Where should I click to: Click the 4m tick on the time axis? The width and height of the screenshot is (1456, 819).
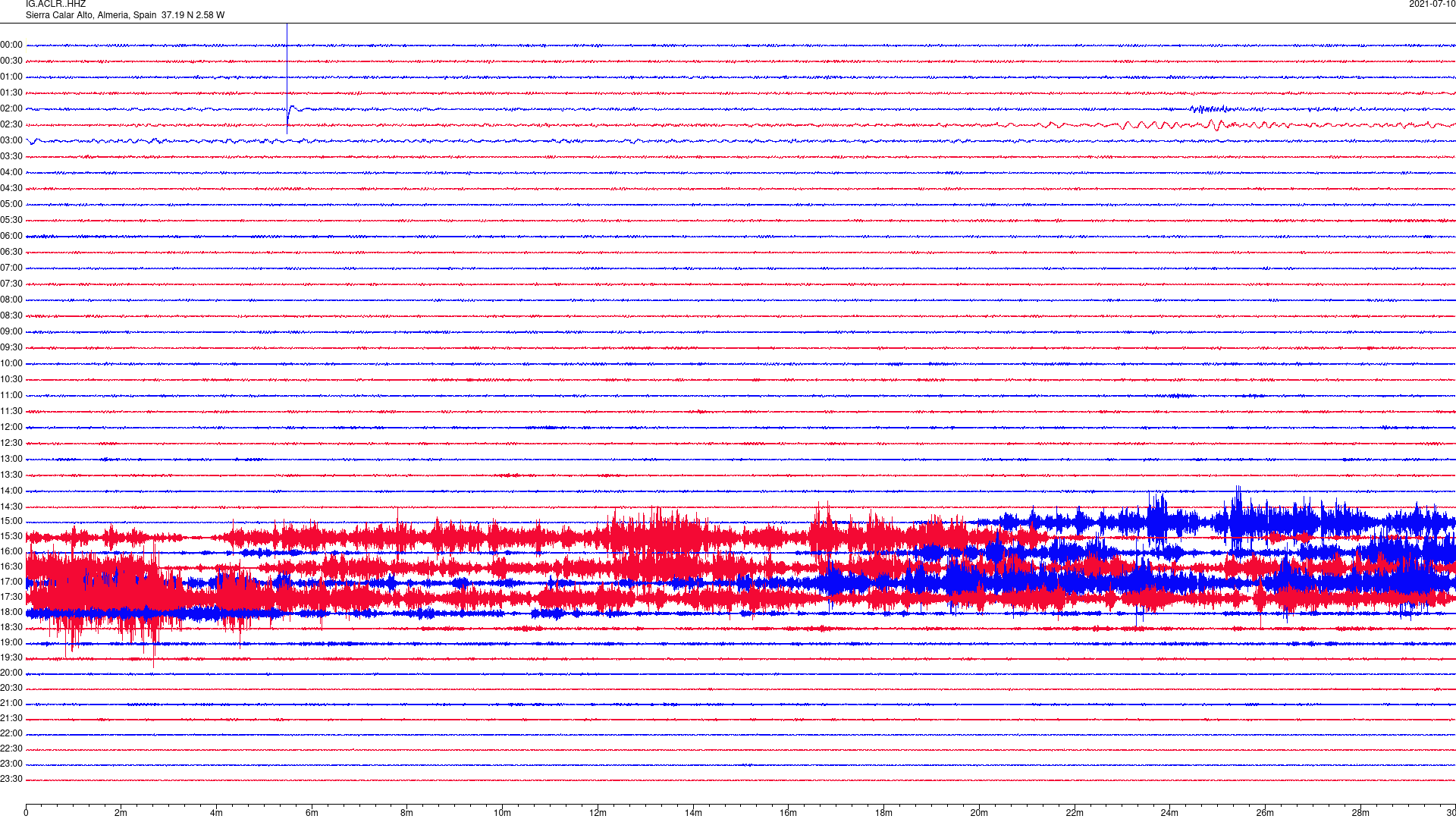click(216, 813)
